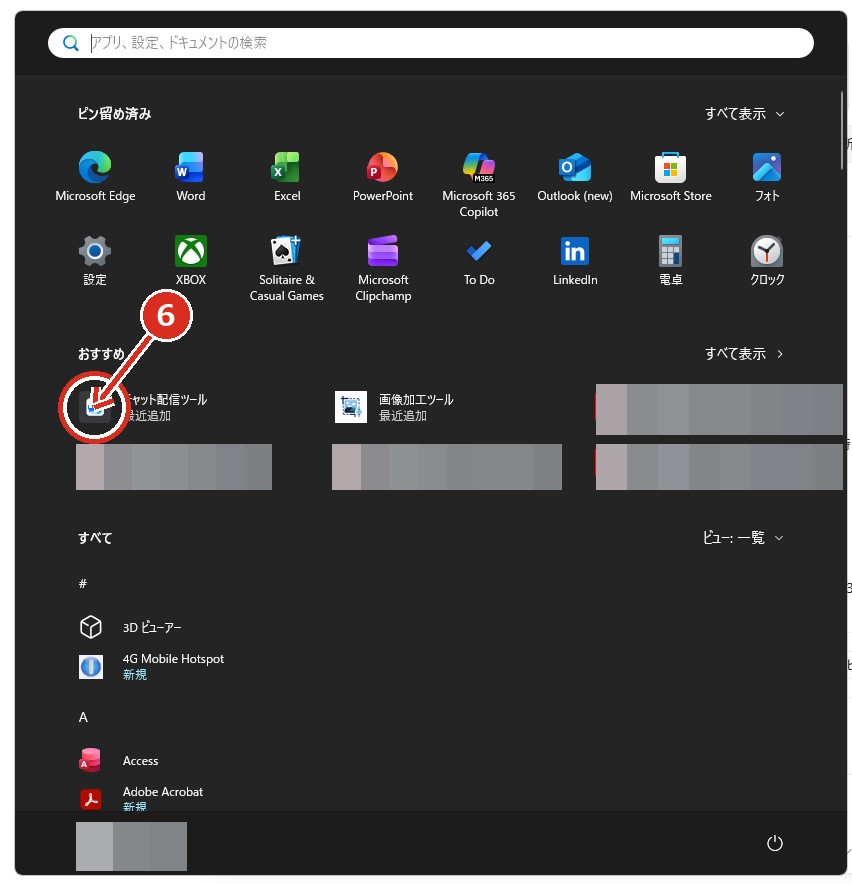This screenshot has height=884, width=852.
Task: Open Outlook (new) pinned app
Action: (x=575, y=176)
